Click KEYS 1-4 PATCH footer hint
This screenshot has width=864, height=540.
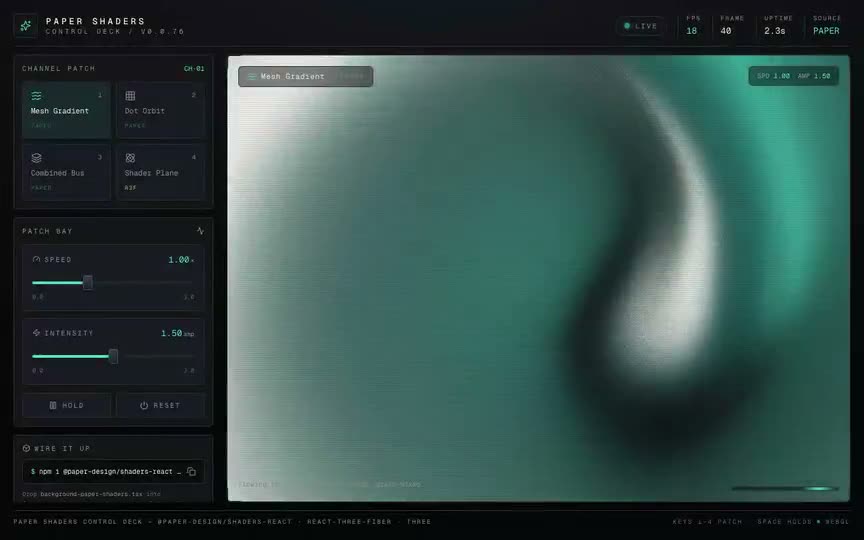708,521
